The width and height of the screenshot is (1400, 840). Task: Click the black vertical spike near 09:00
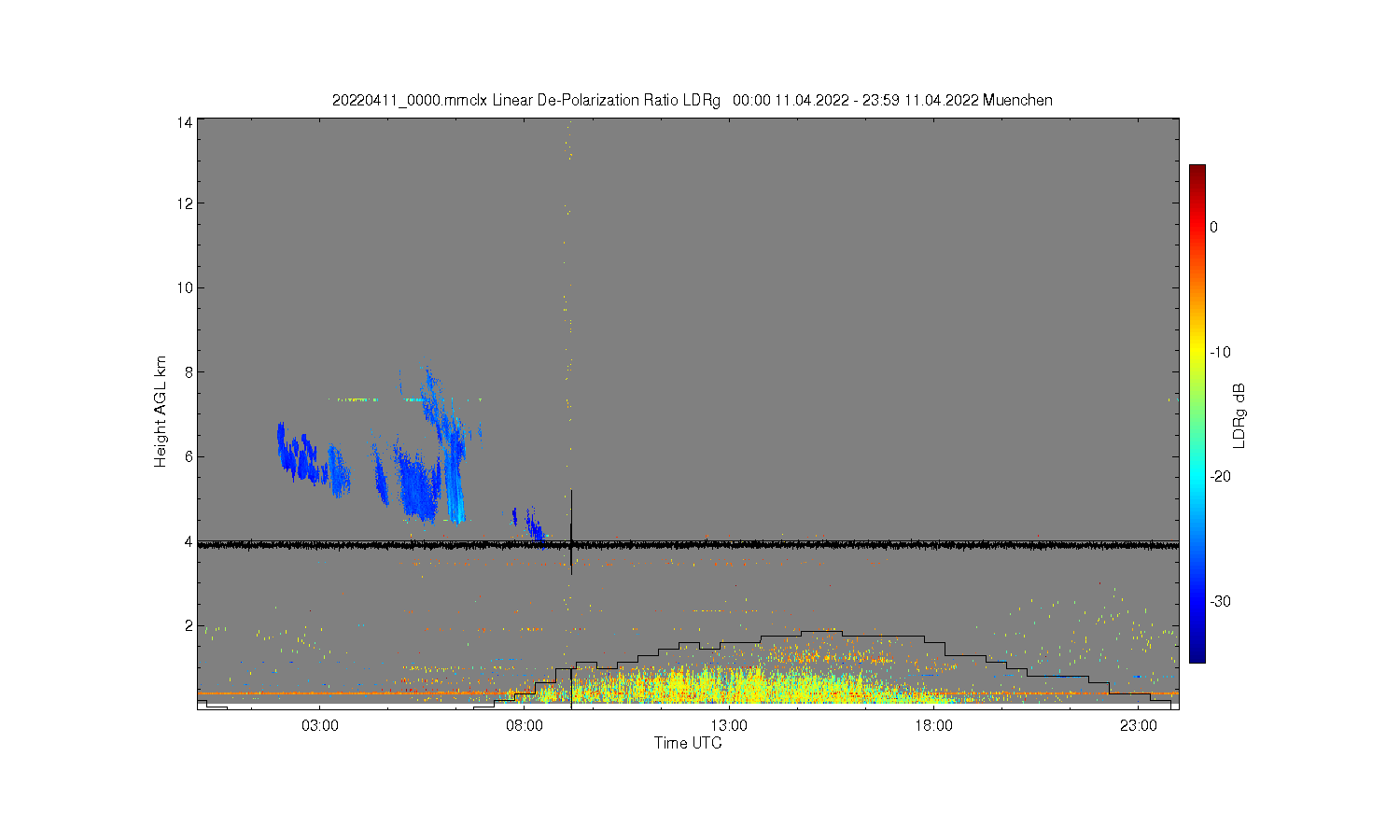tap(571, 532)
